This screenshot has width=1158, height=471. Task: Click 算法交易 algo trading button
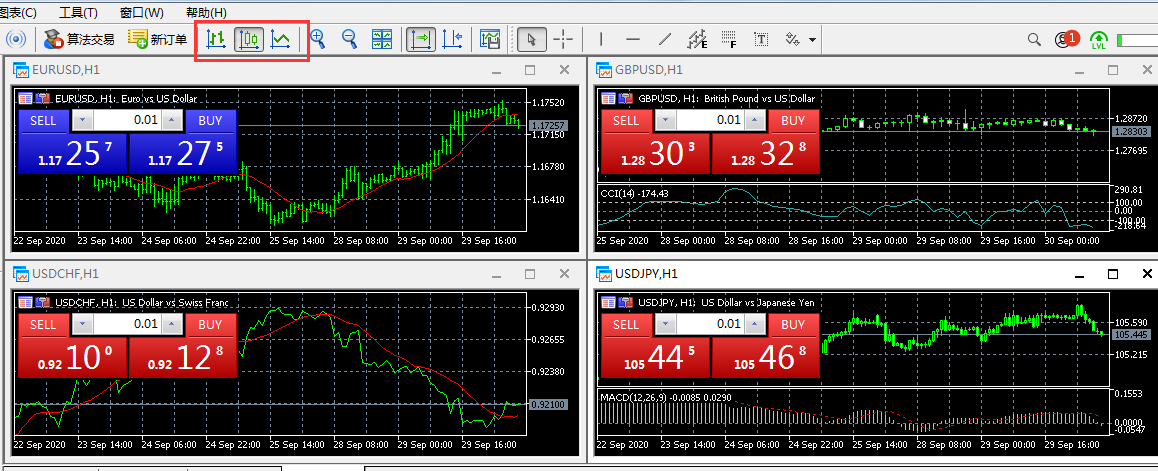(79, 39)
